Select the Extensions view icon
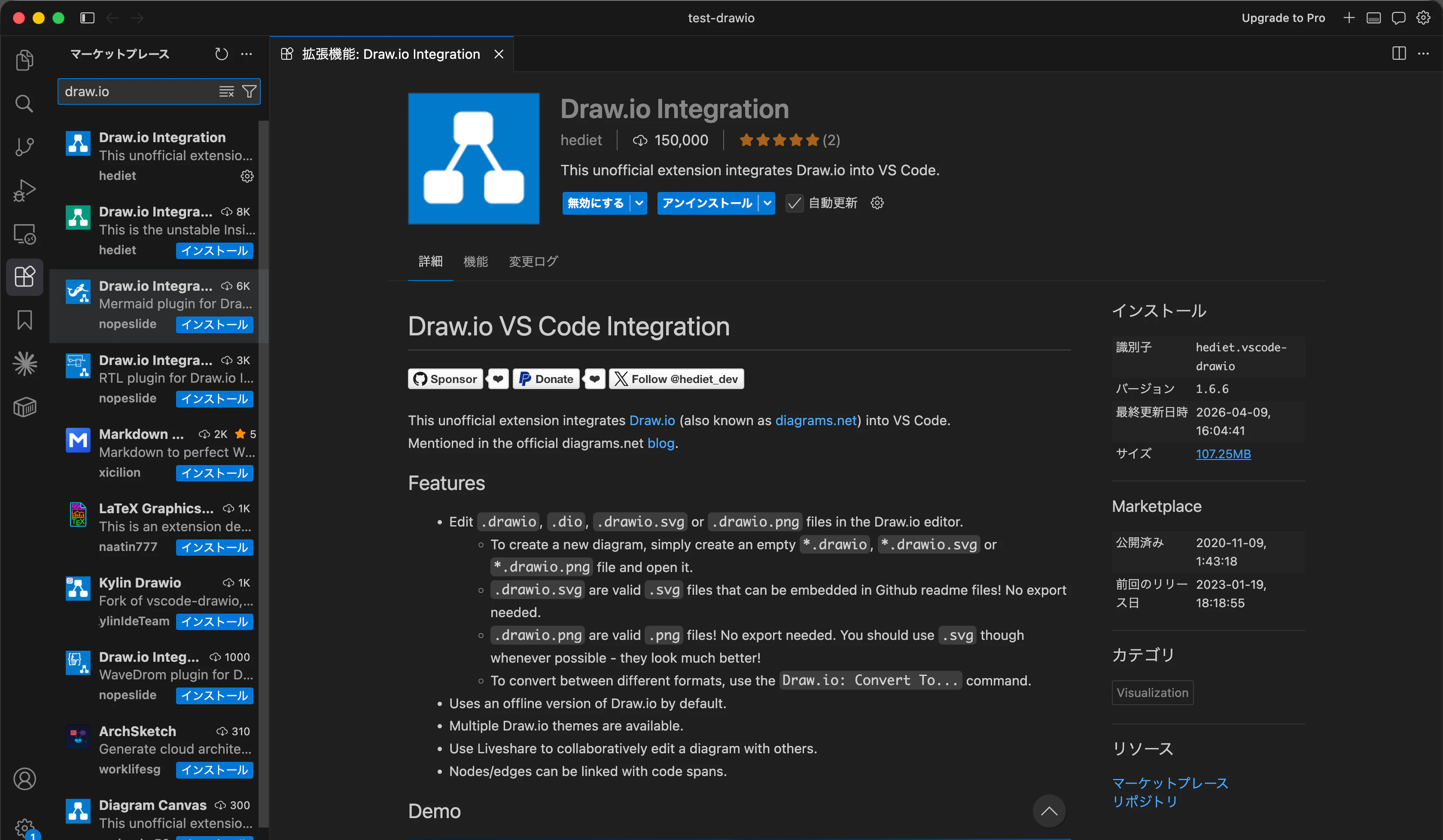 point(24,277)
